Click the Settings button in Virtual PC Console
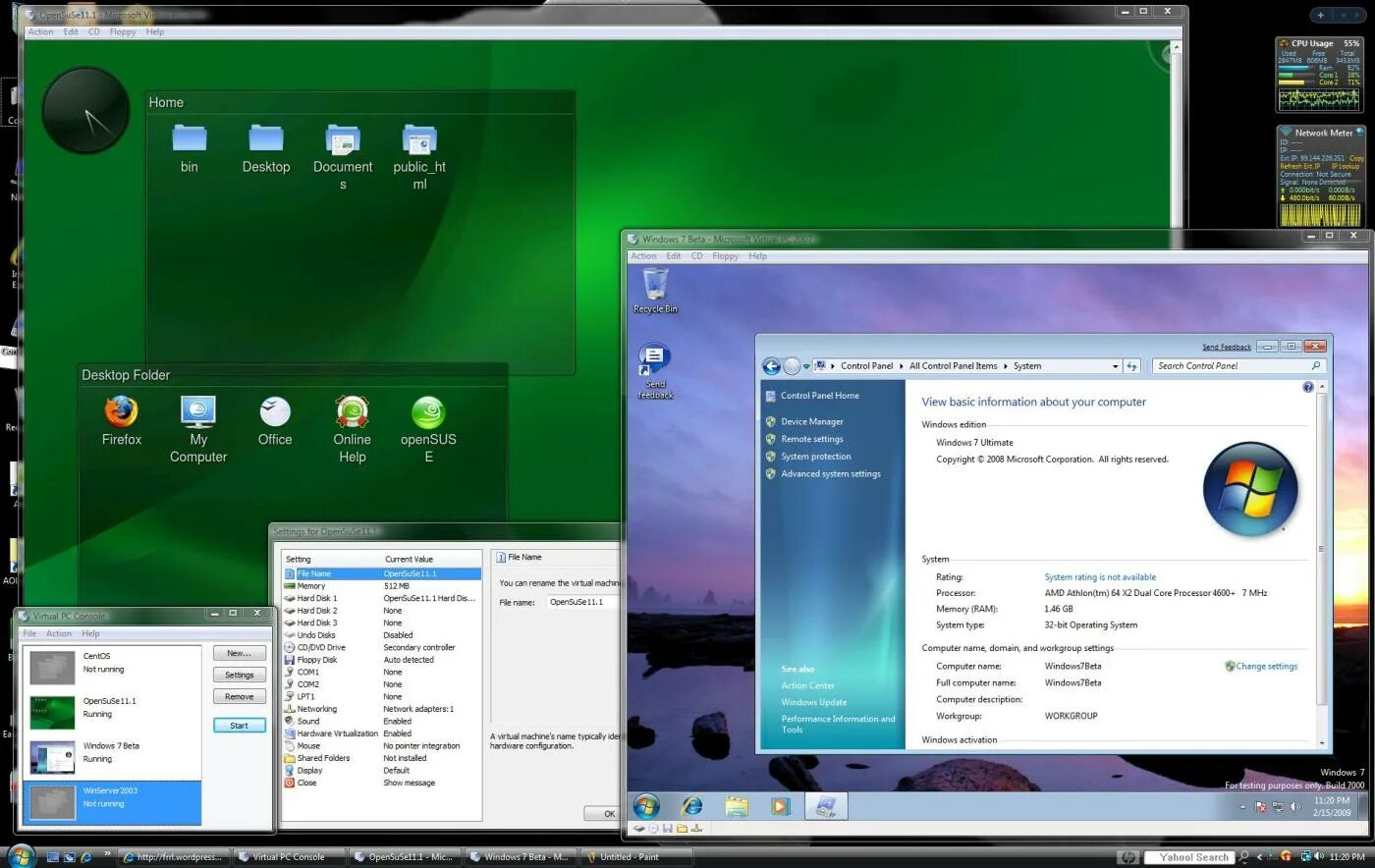 [239, 675]
